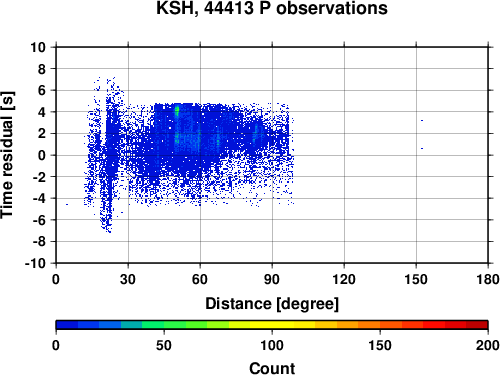Click y-axis tick label "8"

[x=42, y=69]
